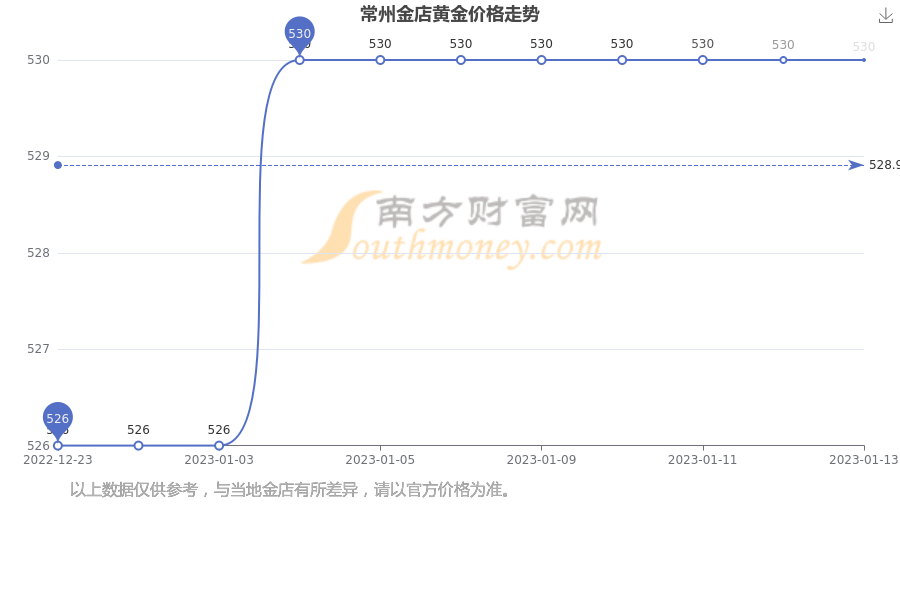The image size is (900, 600).
Task: Select the 526 point between 2022-12-23 and 2023-01-03
Action: pos(138,446)
